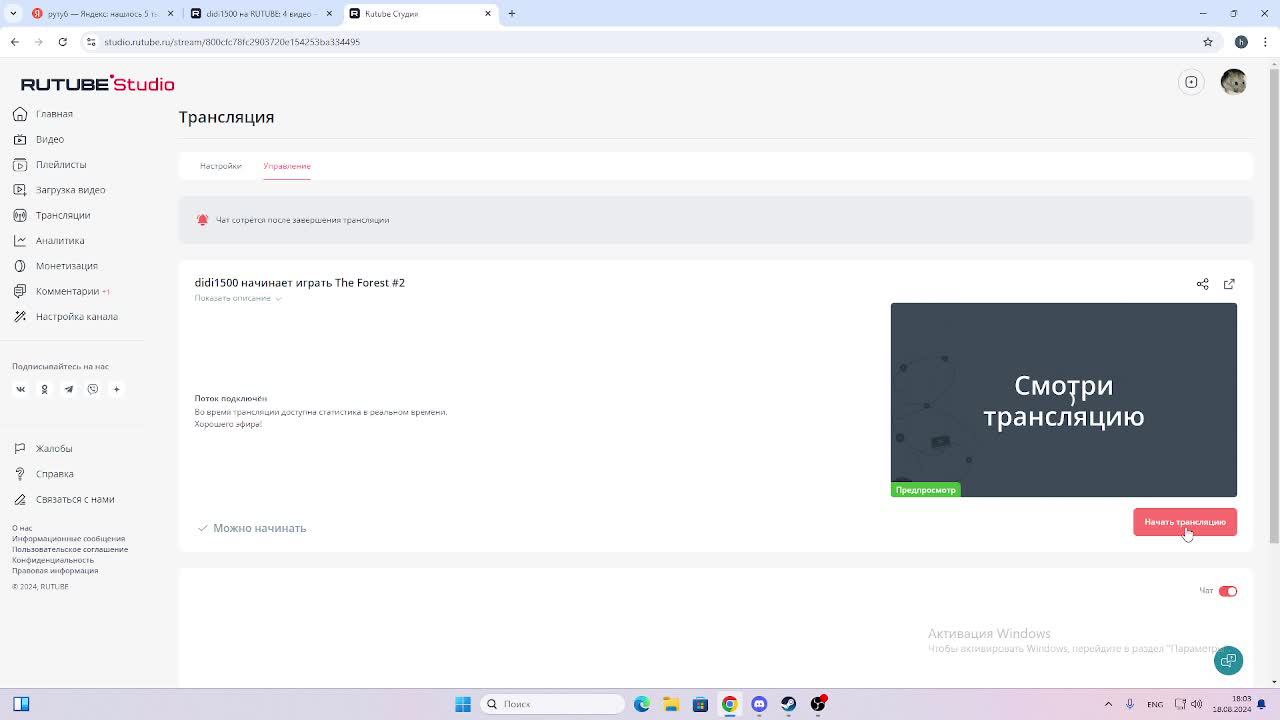Screen dimensions: 1280x720
Task: Open the support chat bubble button
Action: click(1228, 660)
